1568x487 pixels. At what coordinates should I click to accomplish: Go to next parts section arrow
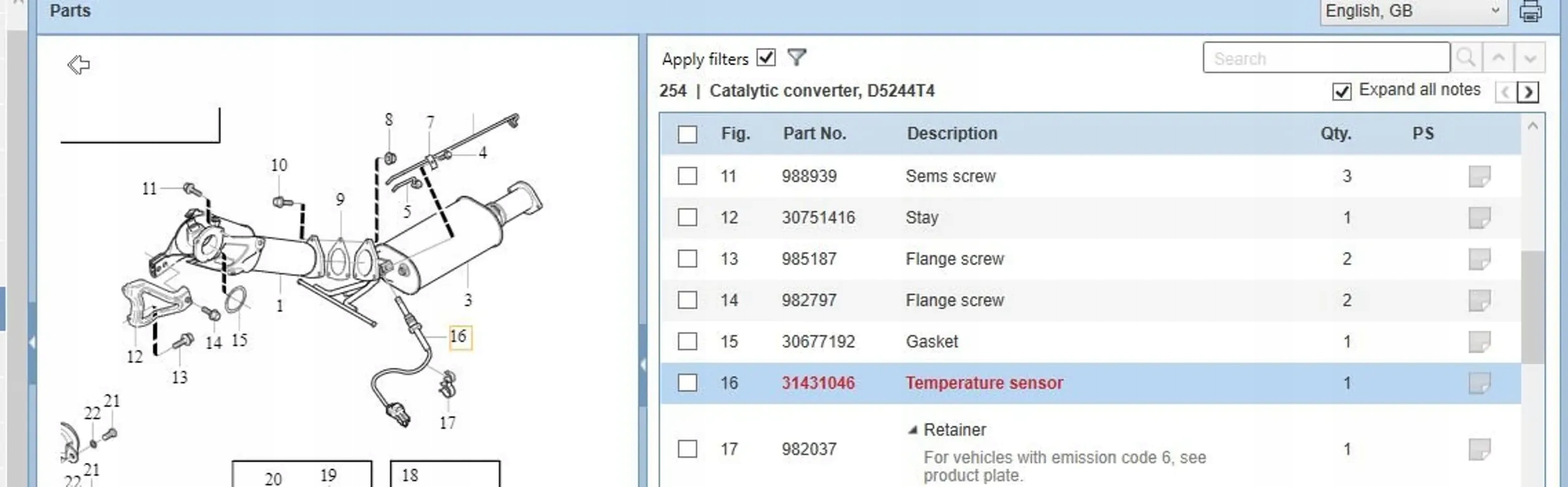1528,92
